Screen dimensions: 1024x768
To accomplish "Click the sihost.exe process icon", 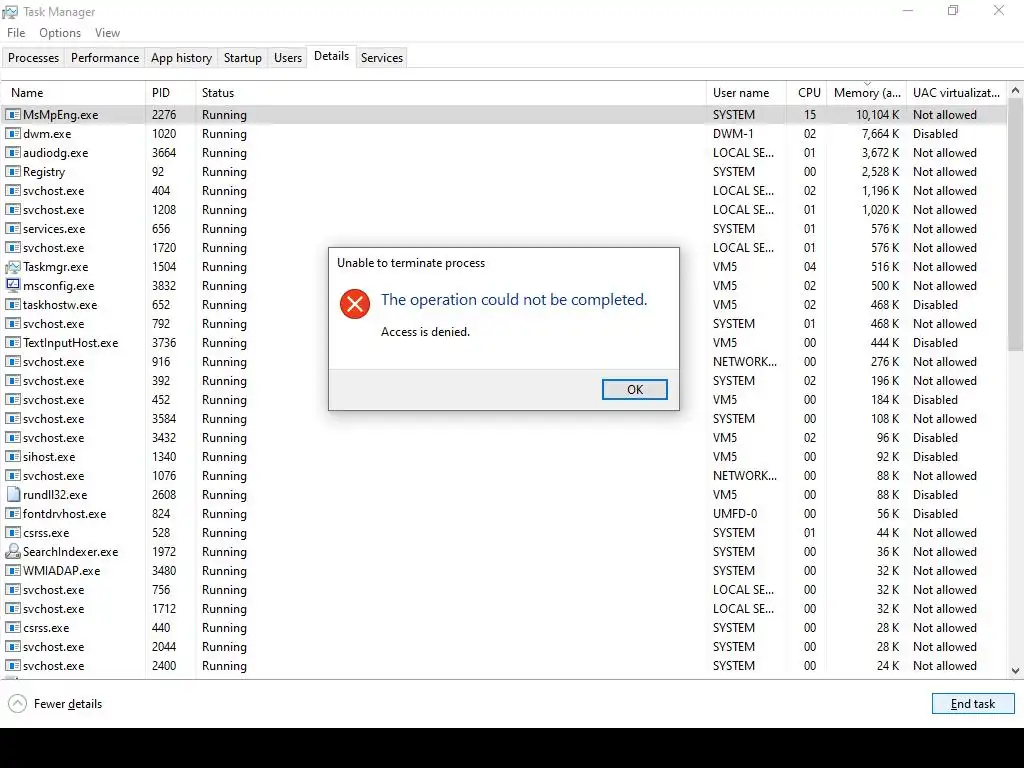I will (x=12, y=456).
